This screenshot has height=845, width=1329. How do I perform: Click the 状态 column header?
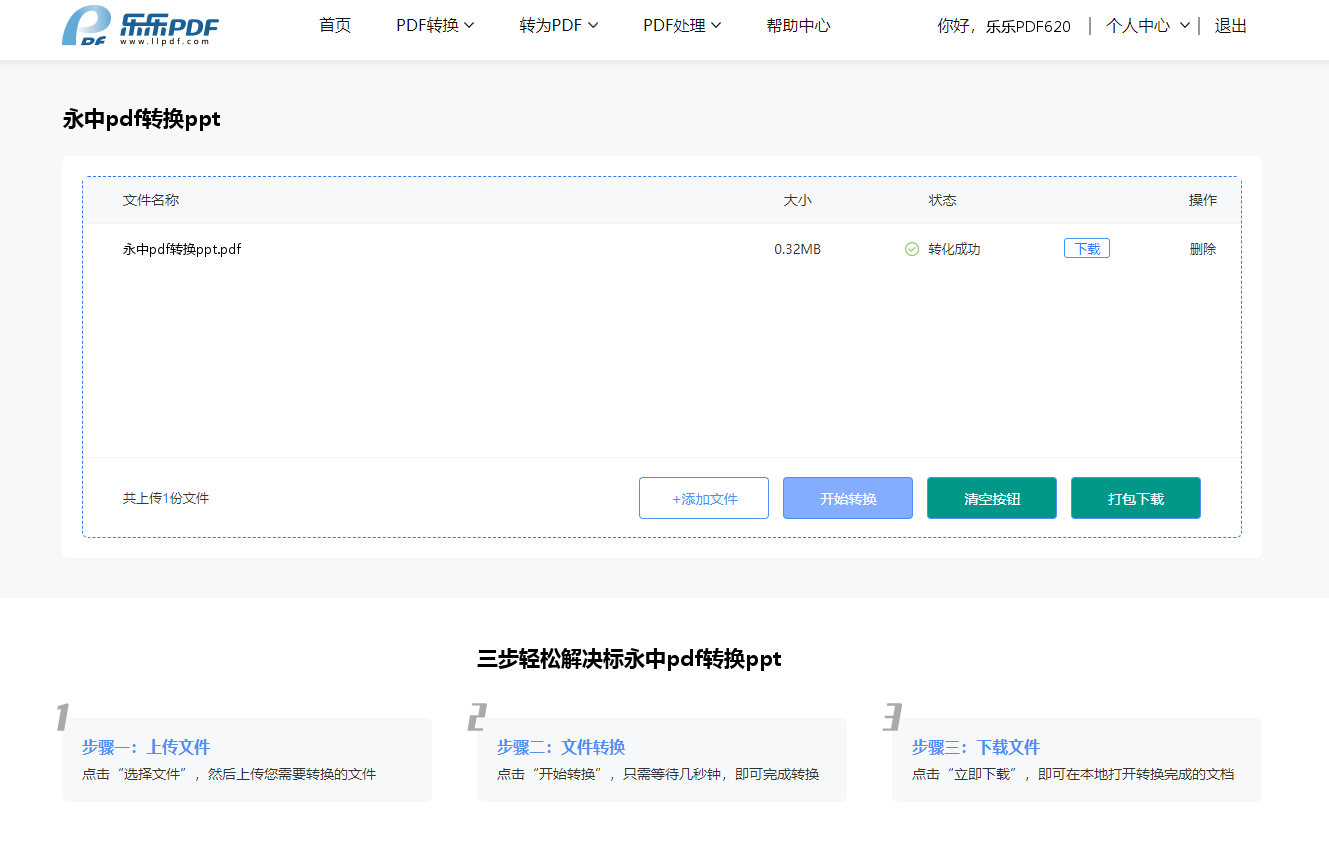coord(942,200)
